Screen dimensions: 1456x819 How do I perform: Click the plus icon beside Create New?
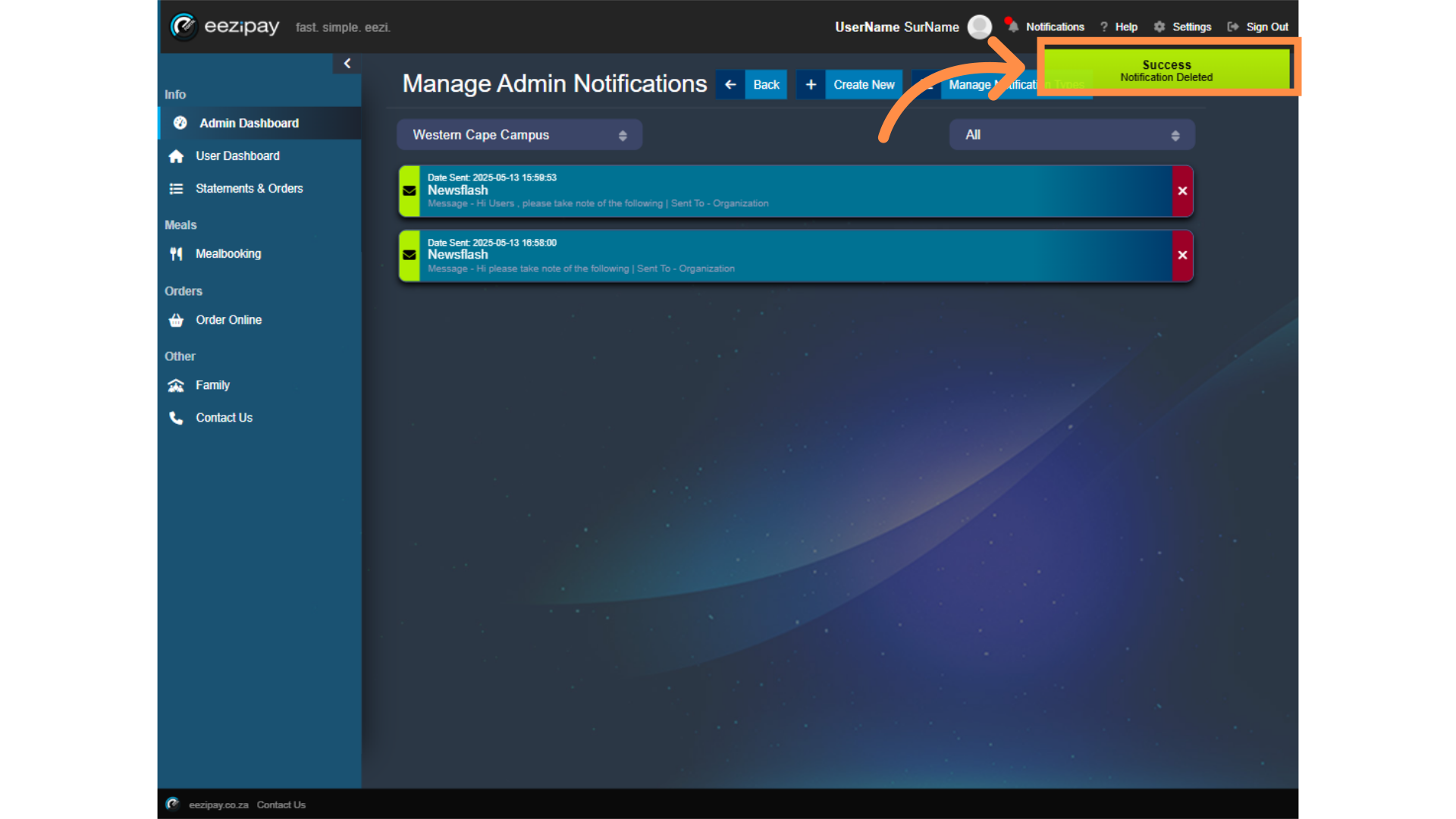(x=811, y=84)
